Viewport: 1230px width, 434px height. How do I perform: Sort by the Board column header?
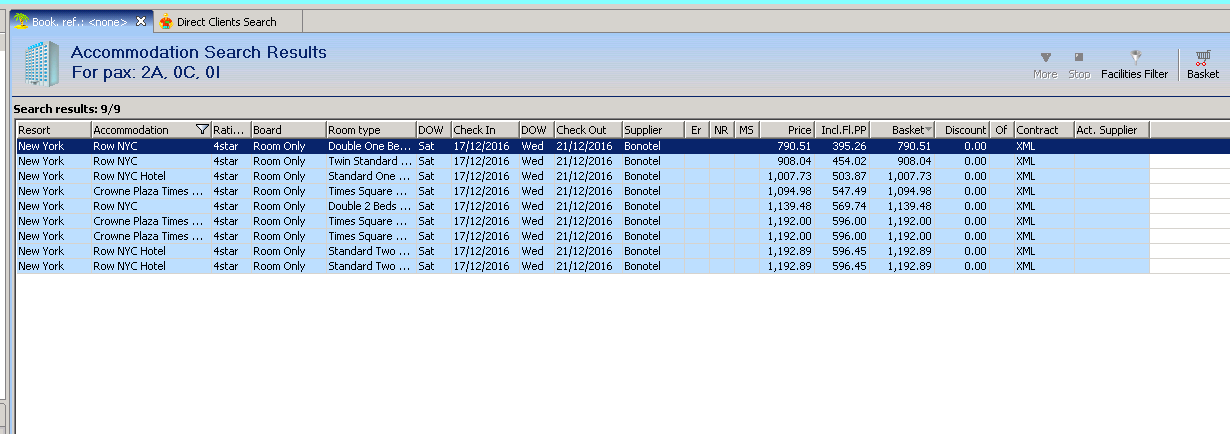coord(288,130)
